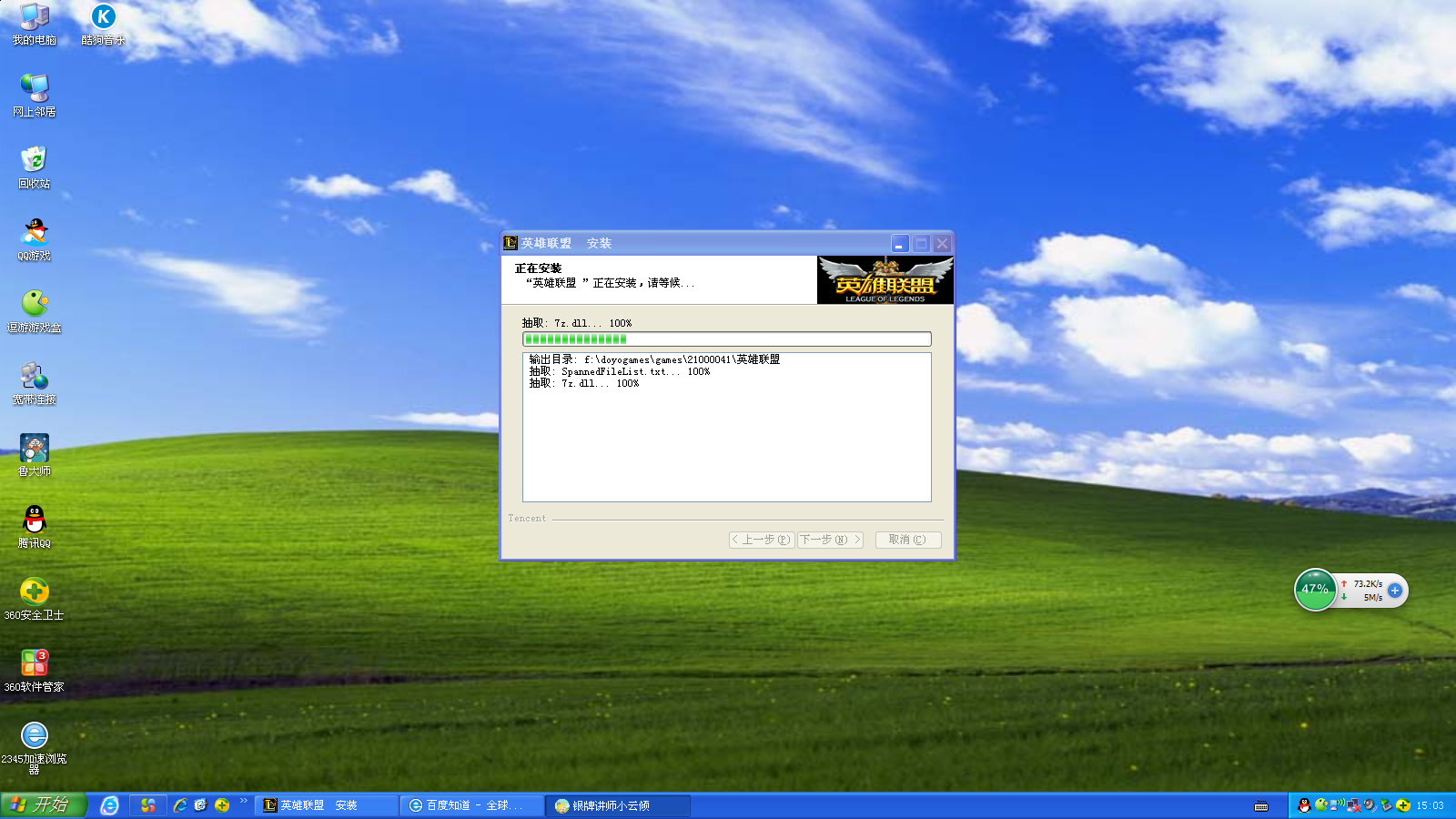
Task: Select the 360安全卫士 desktop icon
Action: pos(35,599)
